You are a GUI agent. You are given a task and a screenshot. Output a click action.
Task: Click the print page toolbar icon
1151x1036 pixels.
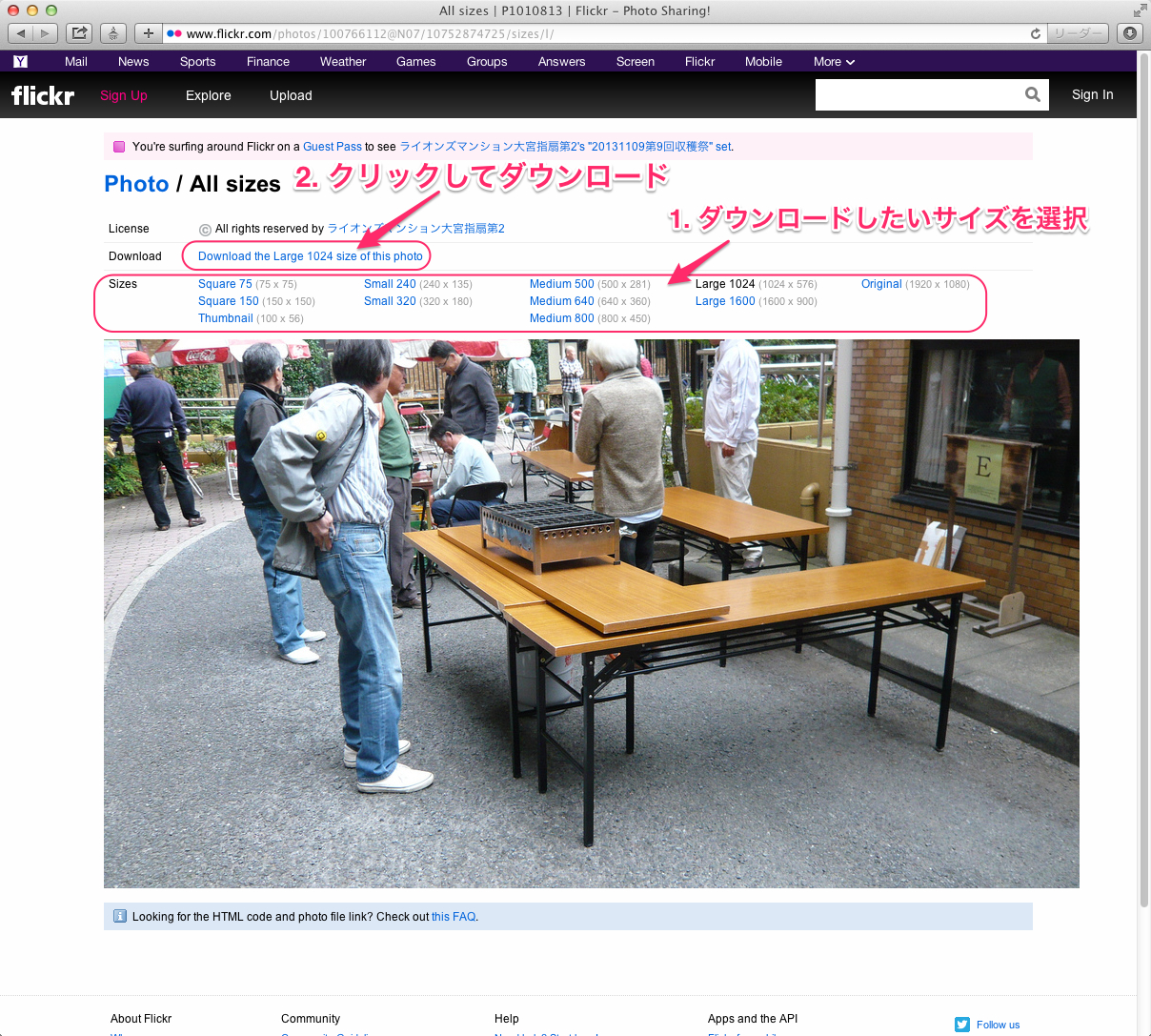tap(112, 32)
